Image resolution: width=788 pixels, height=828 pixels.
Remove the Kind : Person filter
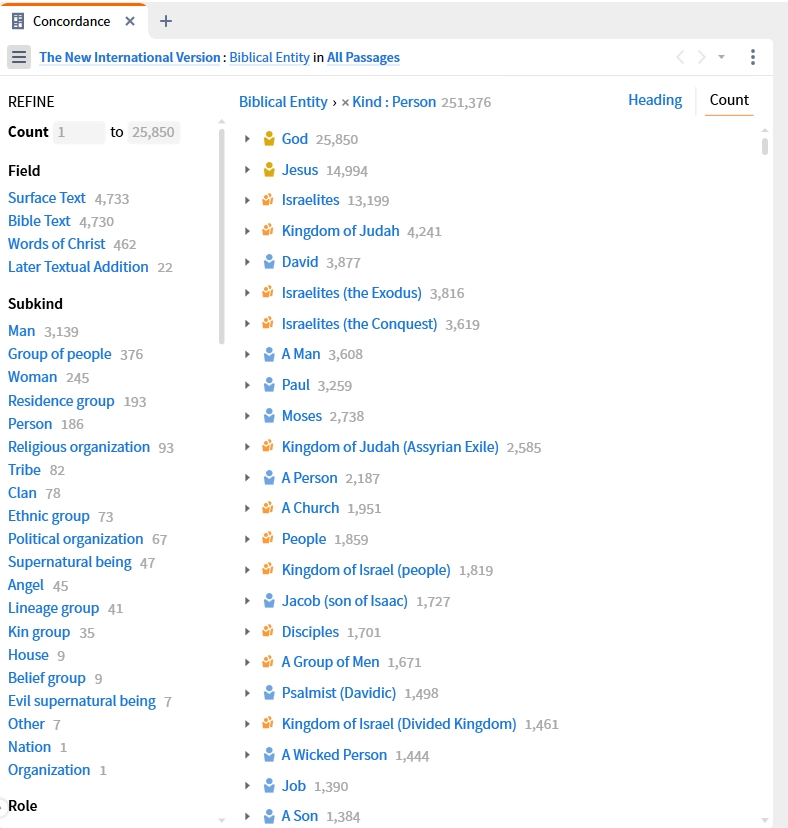(x=345, y=102)
